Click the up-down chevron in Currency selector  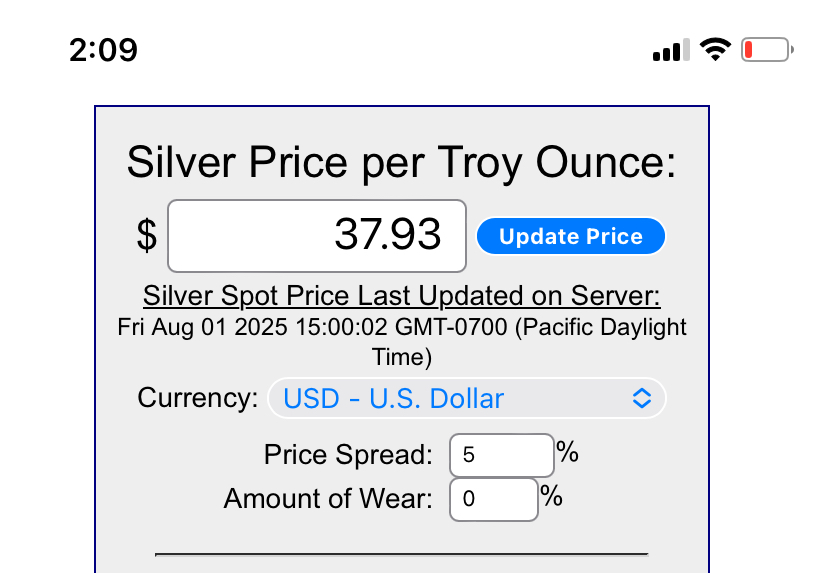tap(642, 398)
